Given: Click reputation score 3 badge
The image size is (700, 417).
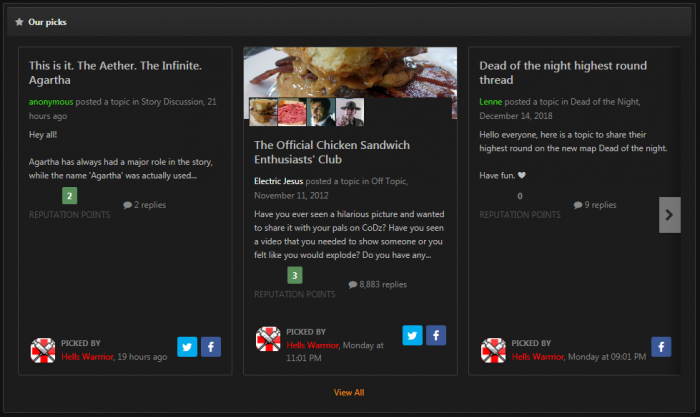Looking at the screenshot, I should [x=294, y=275].
